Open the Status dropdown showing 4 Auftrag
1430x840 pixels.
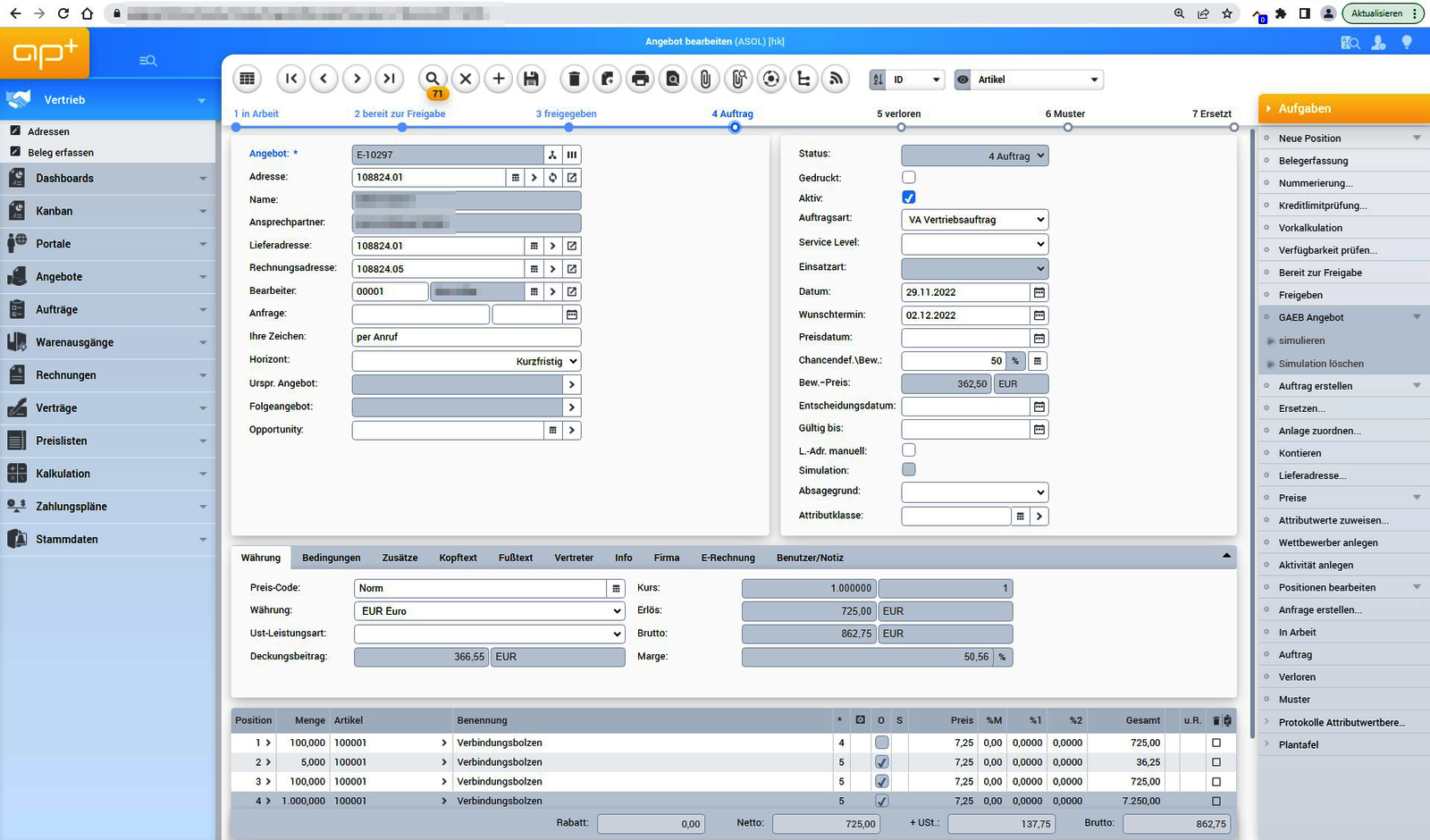click(974, 155)
